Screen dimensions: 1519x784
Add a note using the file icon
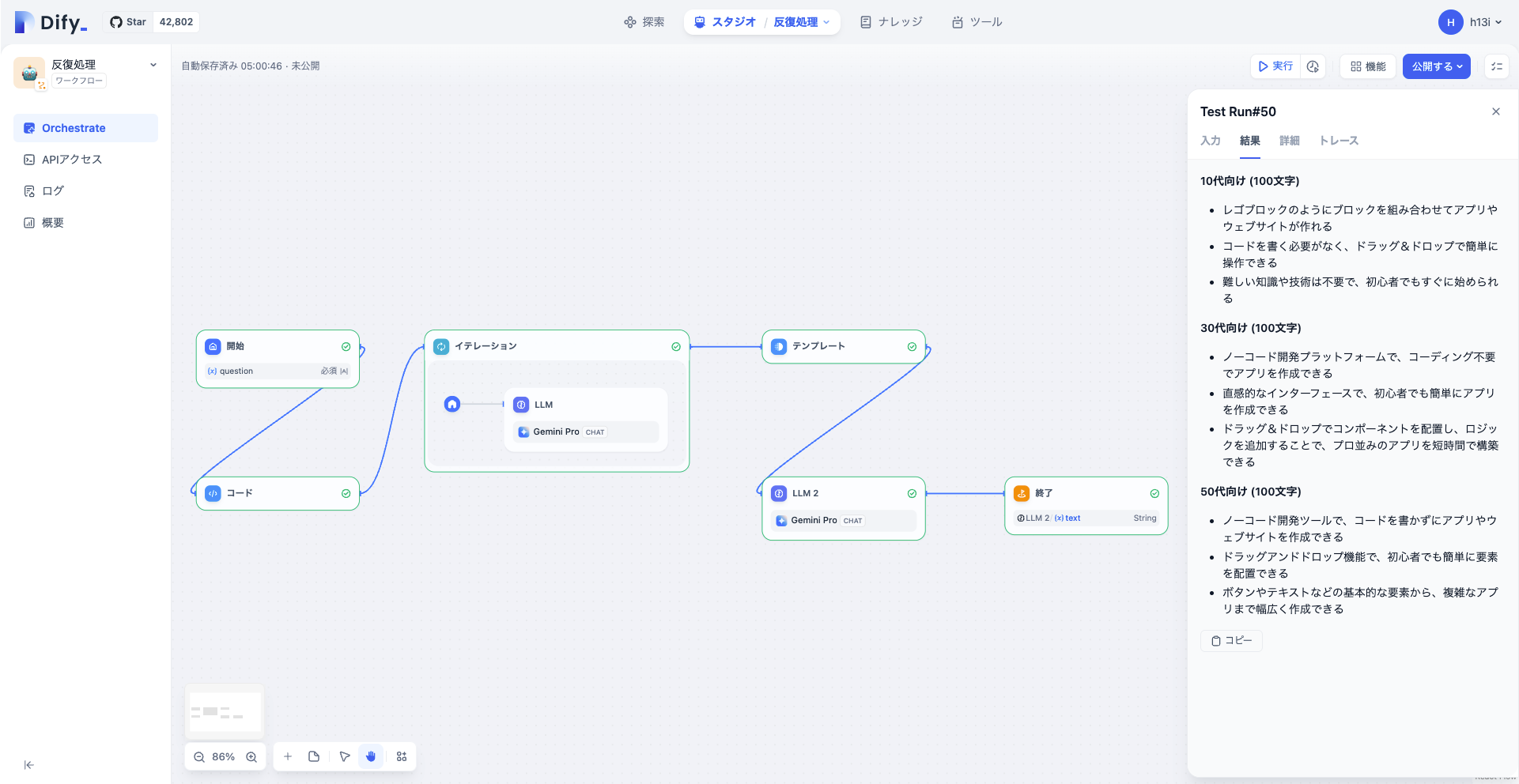click(x=314, y=756)
